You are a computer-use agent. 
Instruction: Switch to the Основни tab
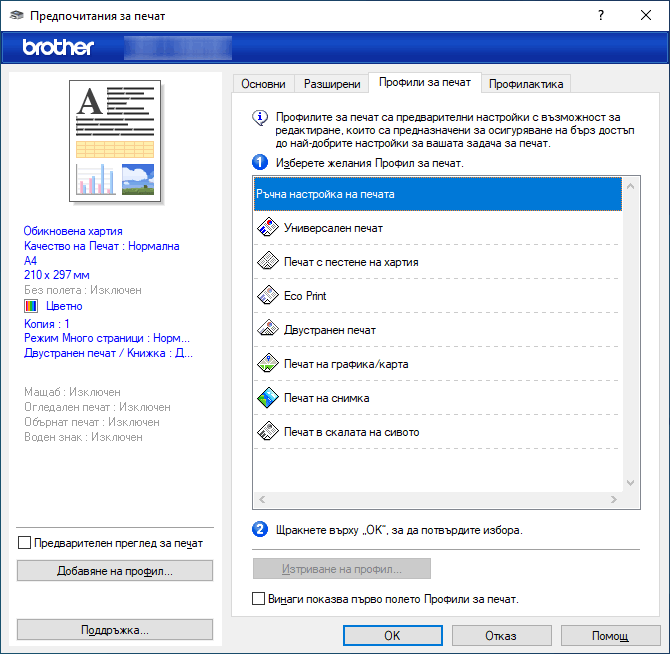(x=263, y=84)
